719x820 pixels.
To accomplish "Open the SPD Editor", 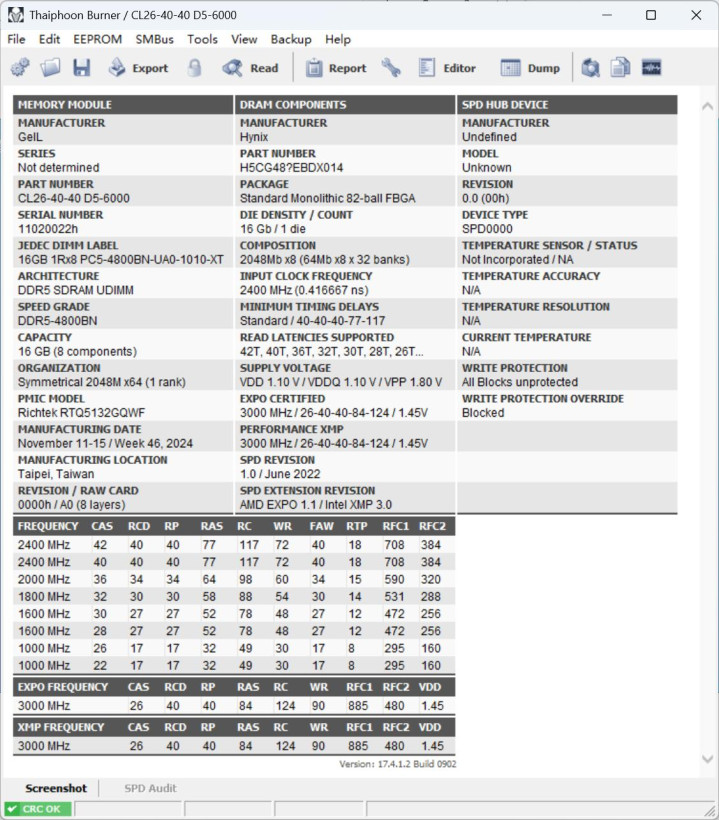I will coord(447,68).
